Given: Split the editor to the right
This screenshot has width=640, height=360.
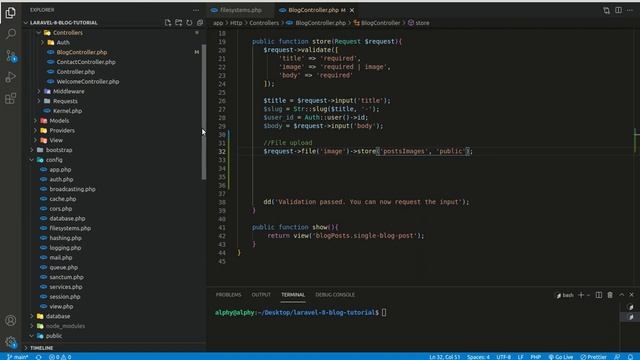Looking at the screenshot, I should point(618,10).
